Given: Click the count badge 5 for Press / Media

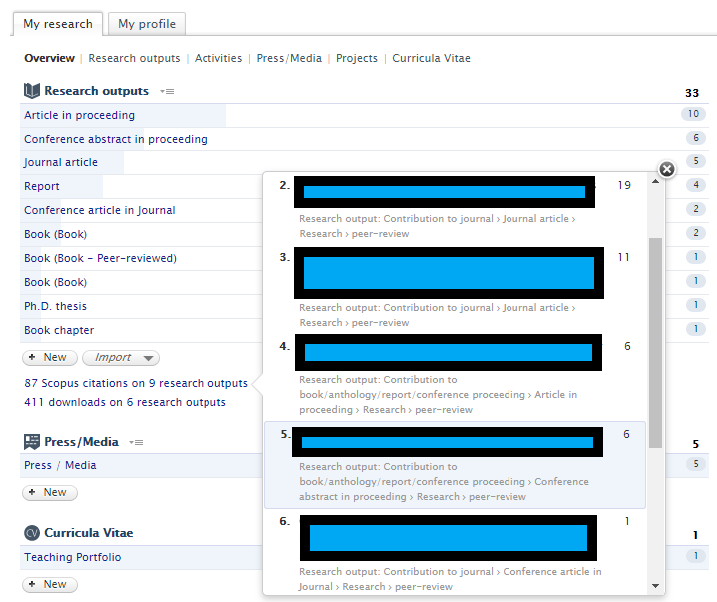Looking at the screenshot, I should (x=696, y=464).
